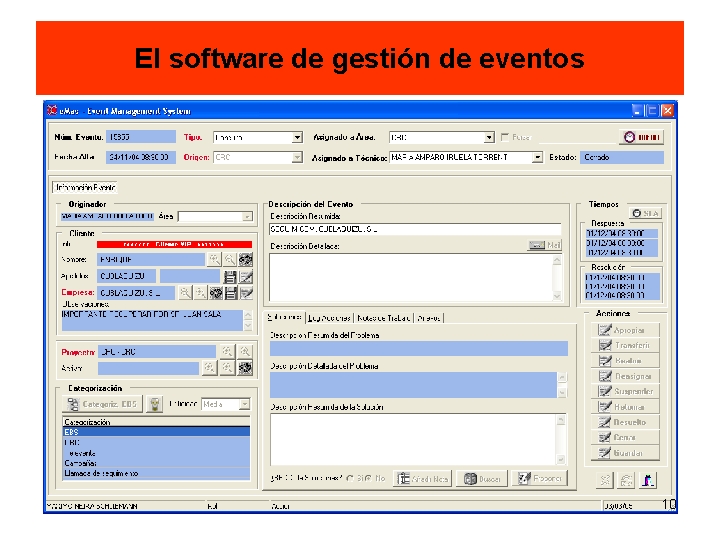
Task: Expand the Asignado a Área dropdown
Action: 489,137
